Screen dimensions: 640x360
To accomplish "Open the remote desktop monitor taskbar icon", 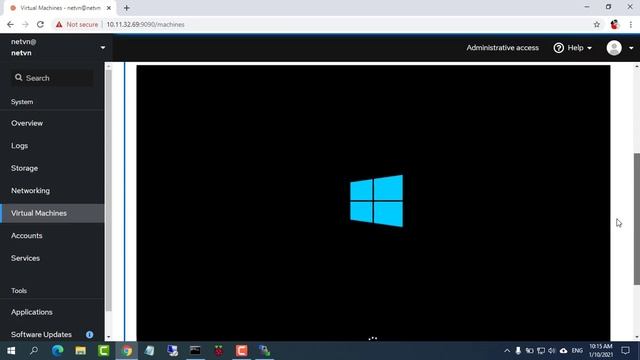I will [x=172, y=351].
